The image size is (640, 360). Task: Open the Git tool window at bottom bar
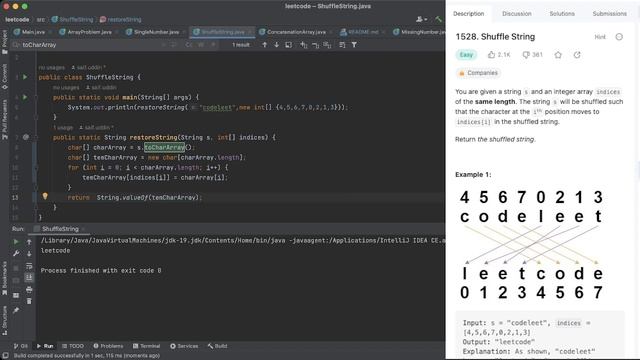click(20, 346)
